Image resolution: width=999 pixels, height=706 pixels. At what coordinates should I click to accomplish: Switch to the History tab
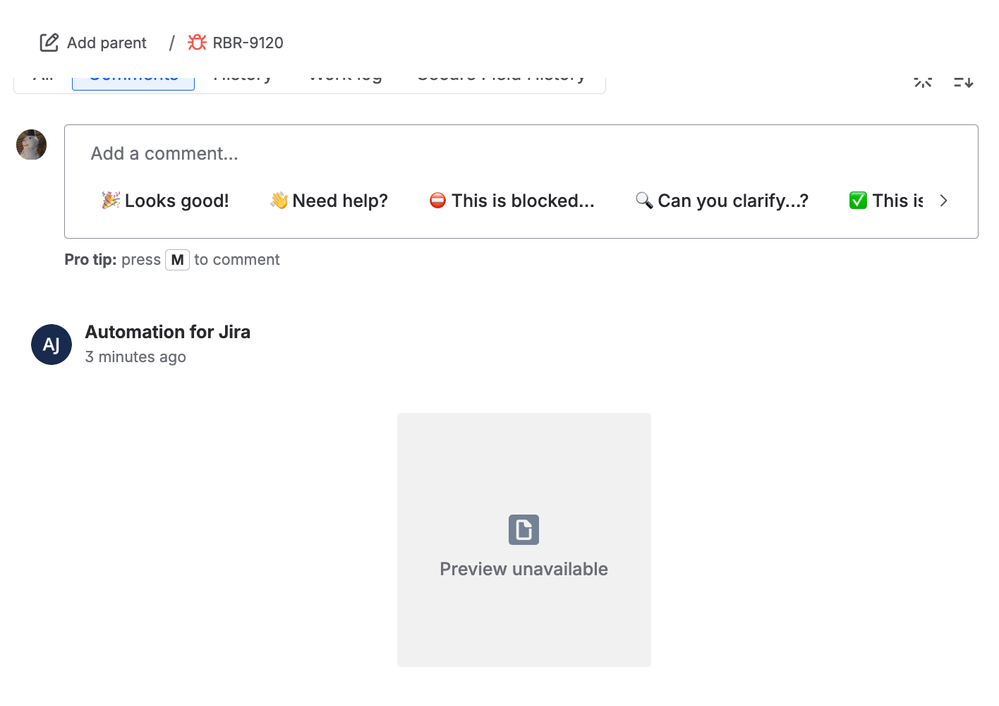243,75
